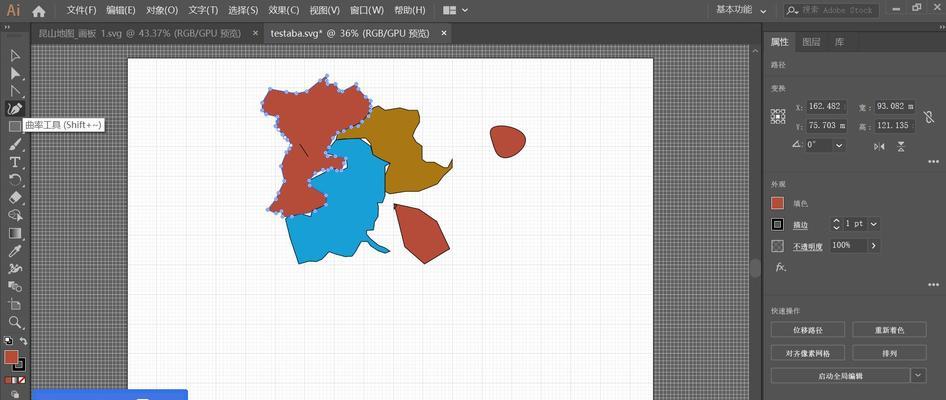
Task: Click the default fill and stroke icon
Action: point(8,341)
